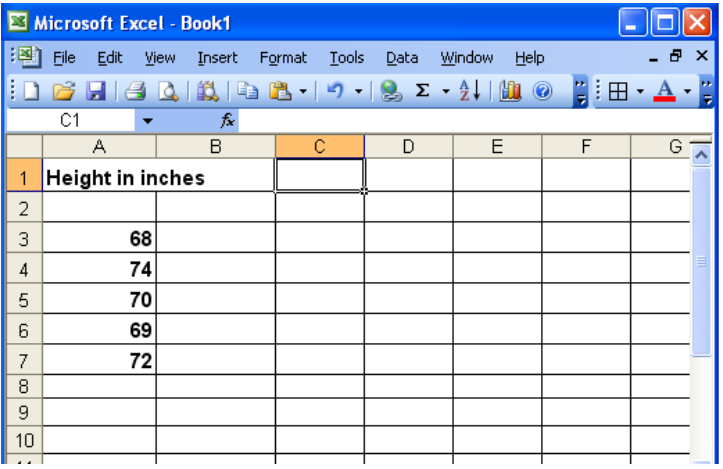
Task: Select cell A4 containing 74
Action: click(99, 268)
